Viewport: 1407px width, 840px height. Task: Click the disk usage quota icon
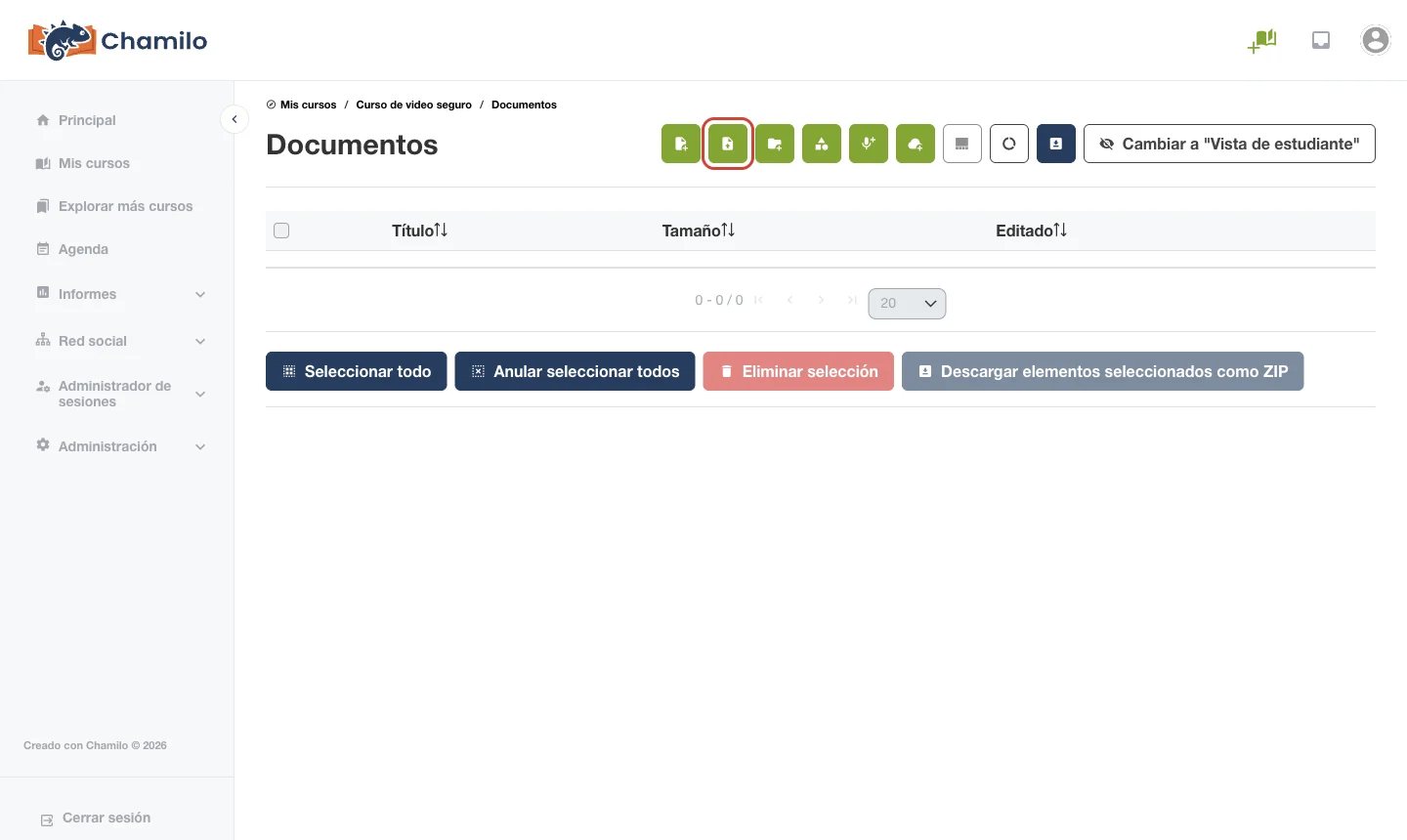click(x=1009, y=144)
